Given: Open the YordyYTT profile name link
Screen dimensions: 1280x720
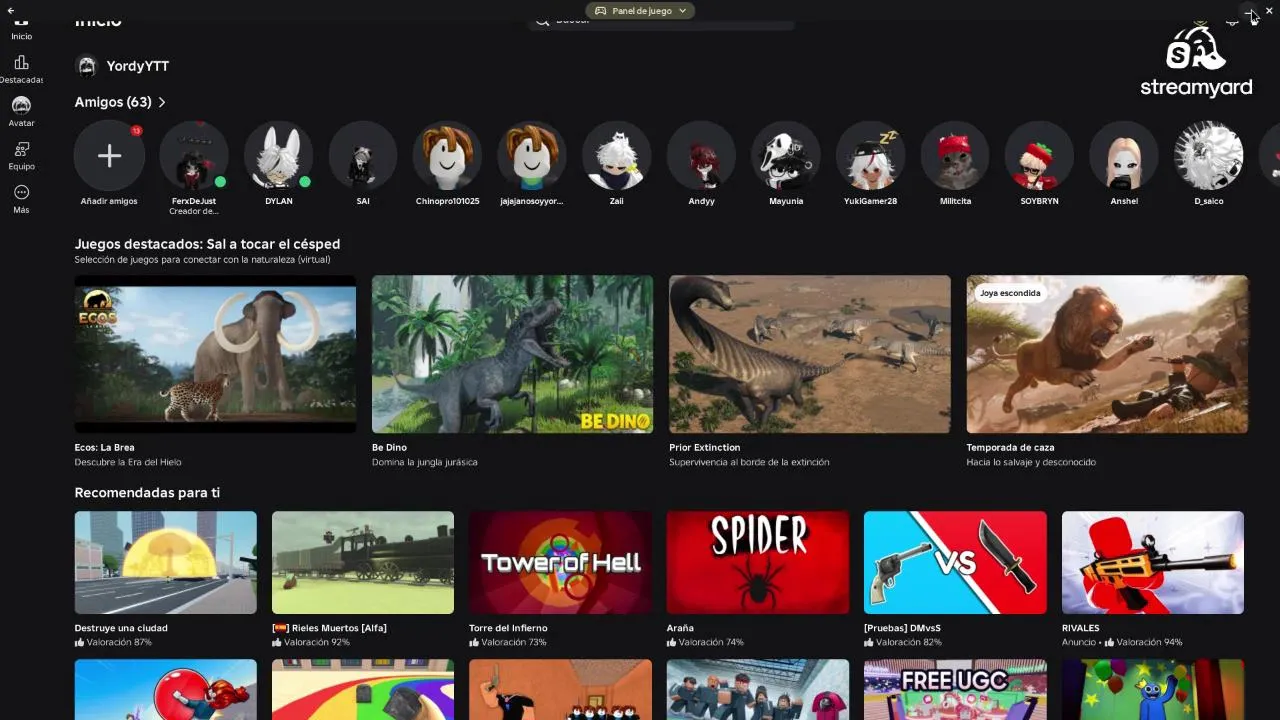Looking at the screenshot, I should point(138,66).
